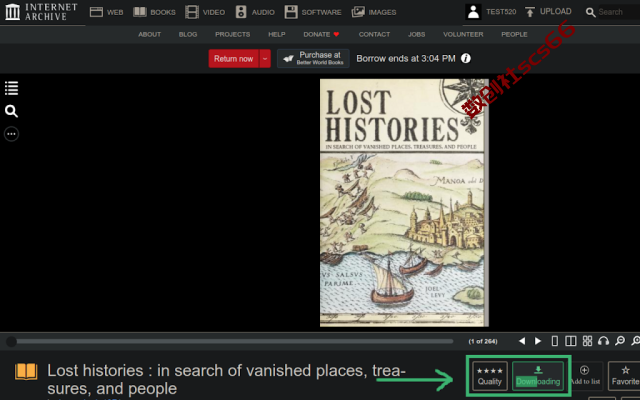Expand the Return now dropdown arrow
The image size is (640, 400).
pos(265,59)
